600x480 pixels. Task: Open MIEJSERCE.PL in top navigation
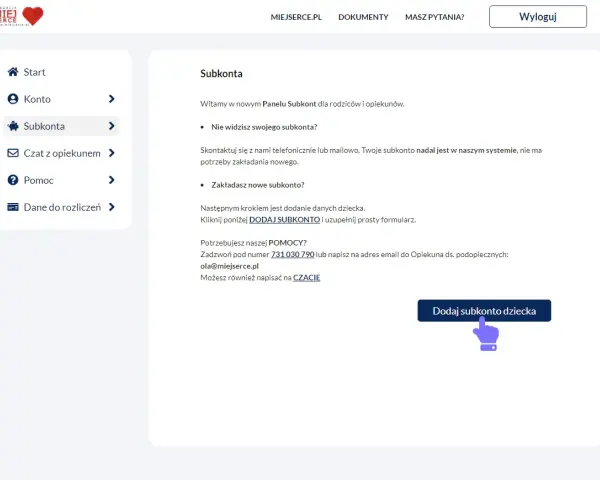(x=296, y=17)
